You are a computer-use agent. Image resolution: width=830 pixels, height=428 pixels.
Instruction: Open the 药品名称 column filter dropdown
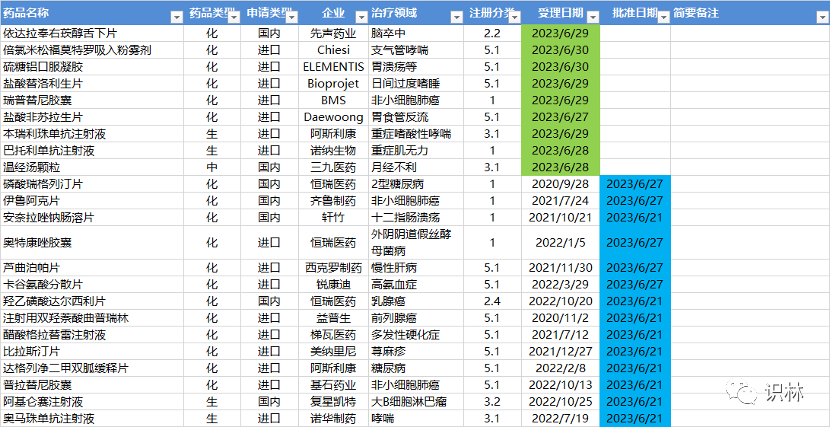[176, 17]
